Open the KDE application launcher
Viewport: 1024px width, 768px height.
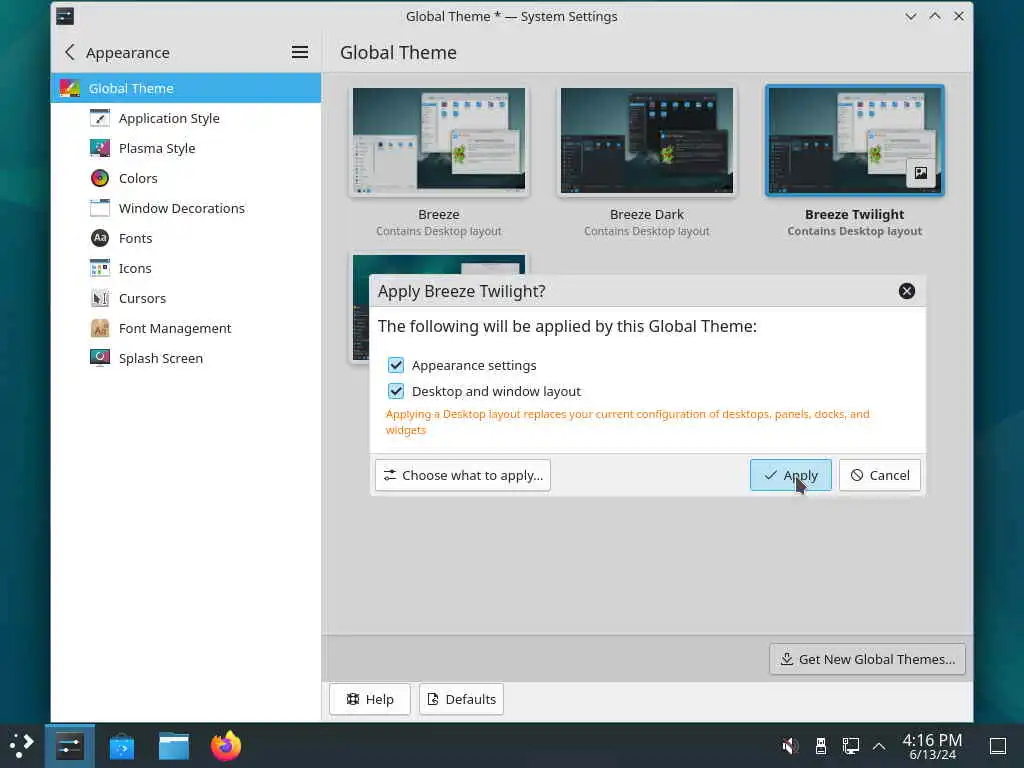tap(22, 746)
